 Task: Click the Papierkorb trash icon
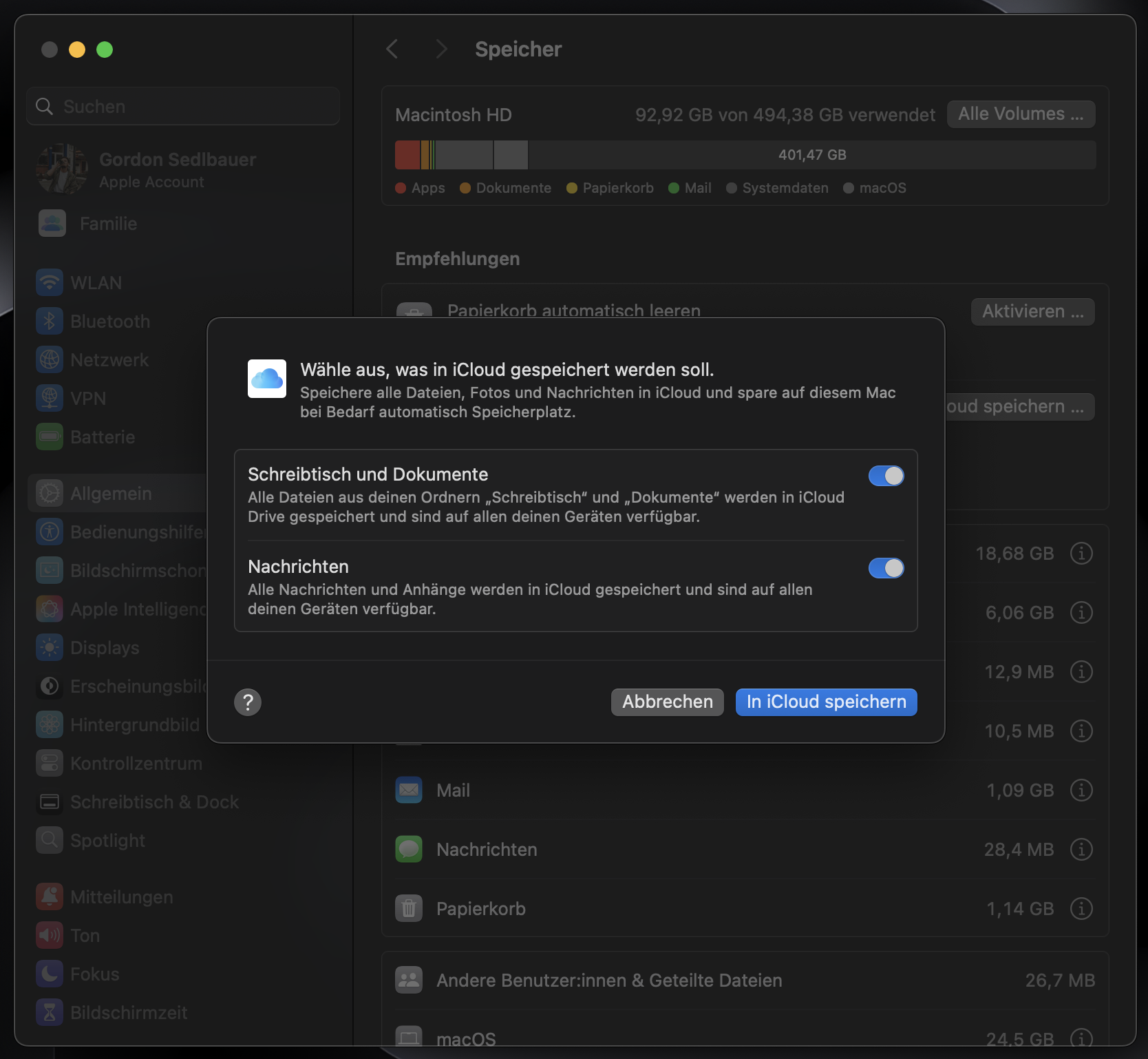408,908
